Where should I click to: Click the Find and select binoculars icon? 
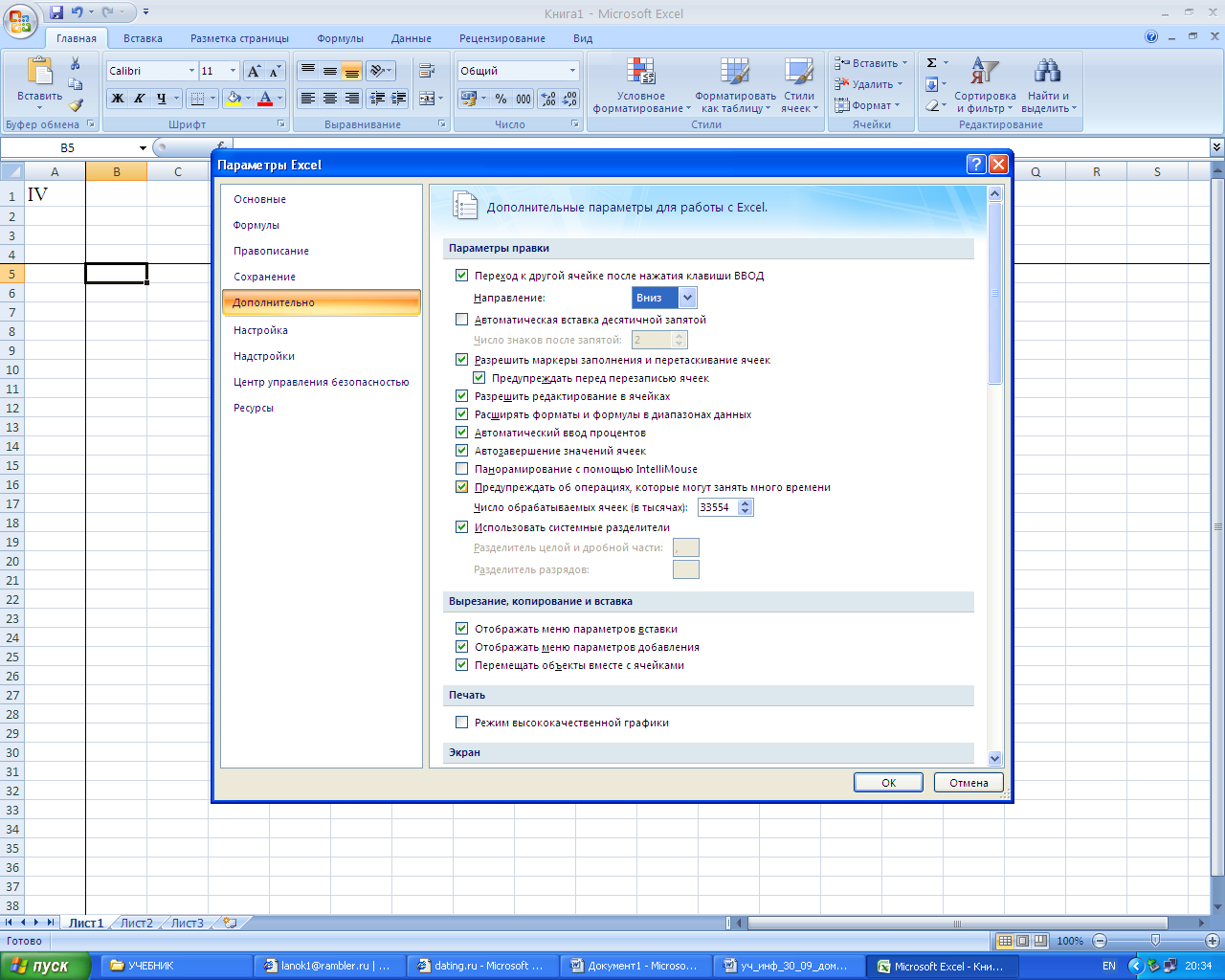point(1048,72)
